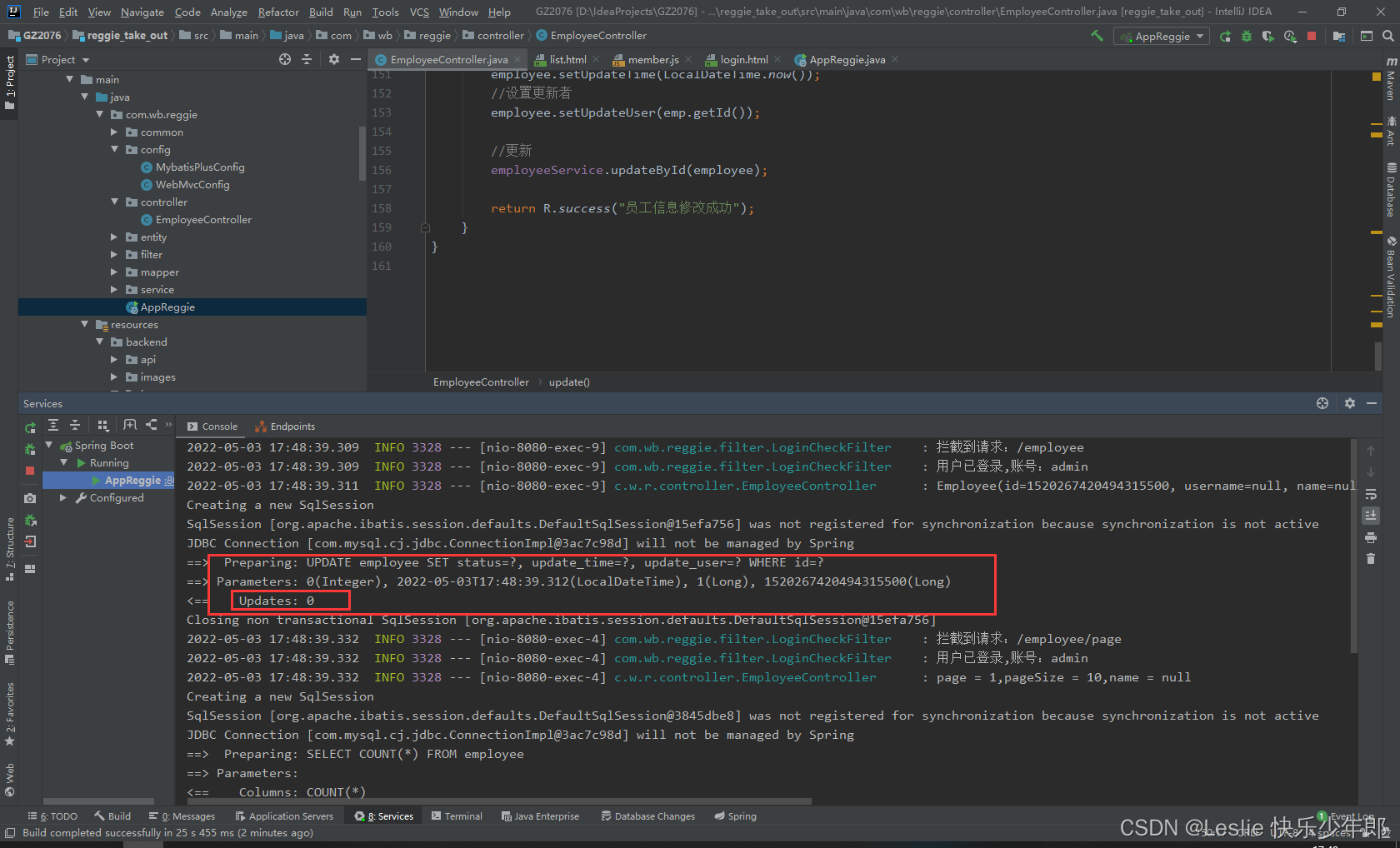The image size is (1400, 848).
Task: Select the Console tab in Services
Action: (212, 426)
